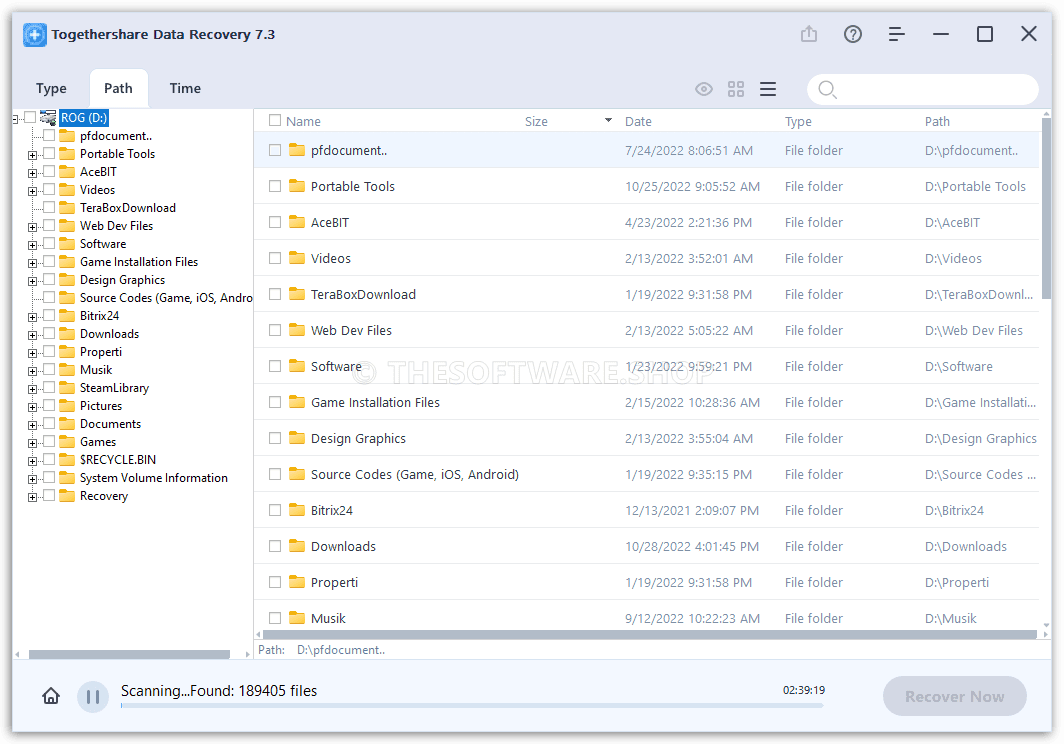Select Design Graphics in the folder tree

pos(122,280)
